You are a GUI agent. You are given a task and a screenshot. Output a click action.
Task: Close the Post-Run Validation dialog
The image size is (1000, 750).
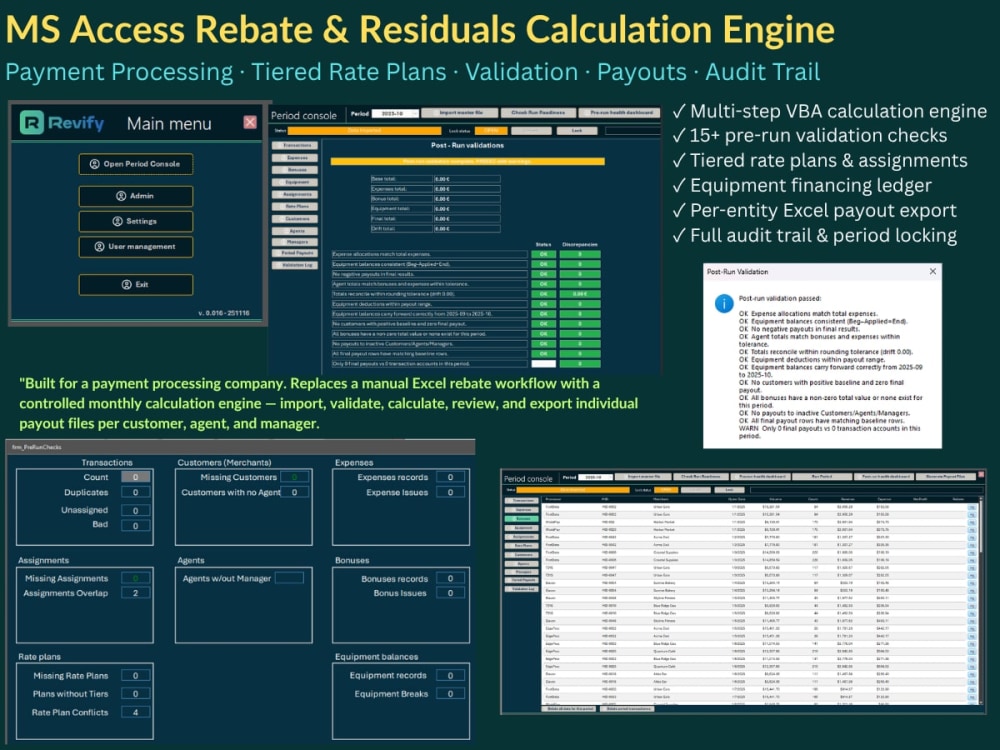(932, 272)
